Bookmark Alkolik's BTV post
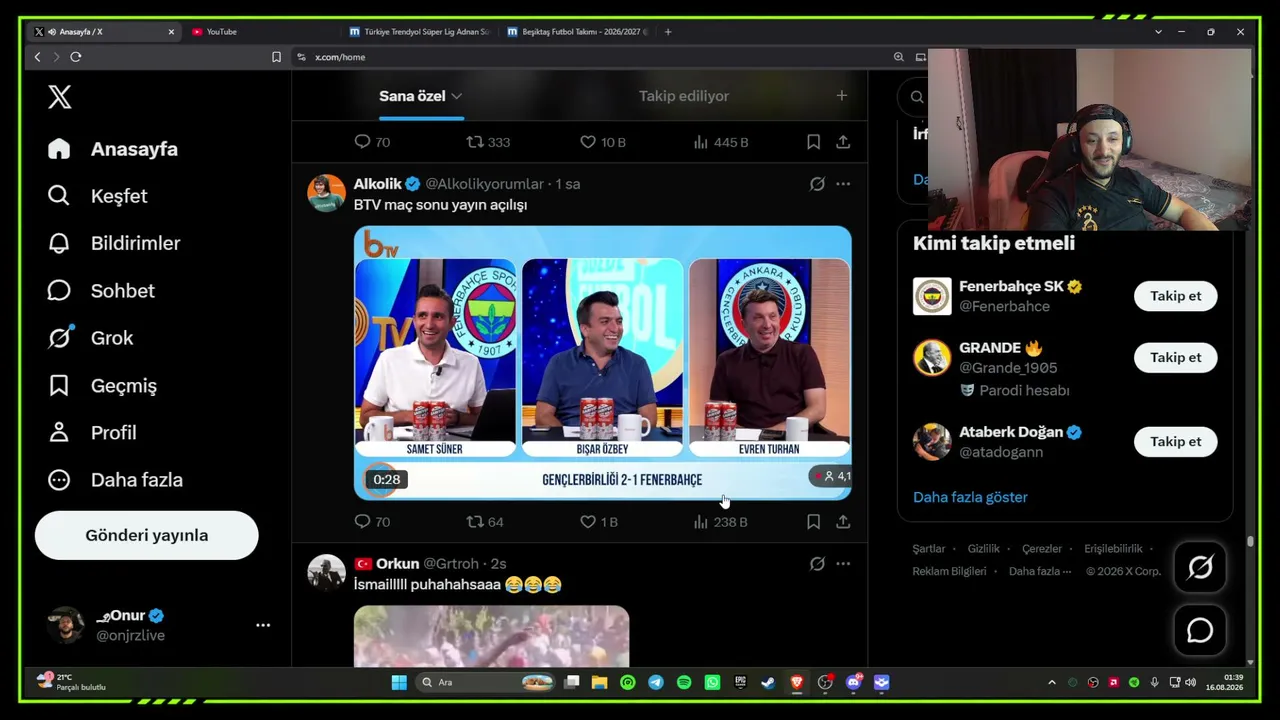The image size is (1280, 720). 814,522
